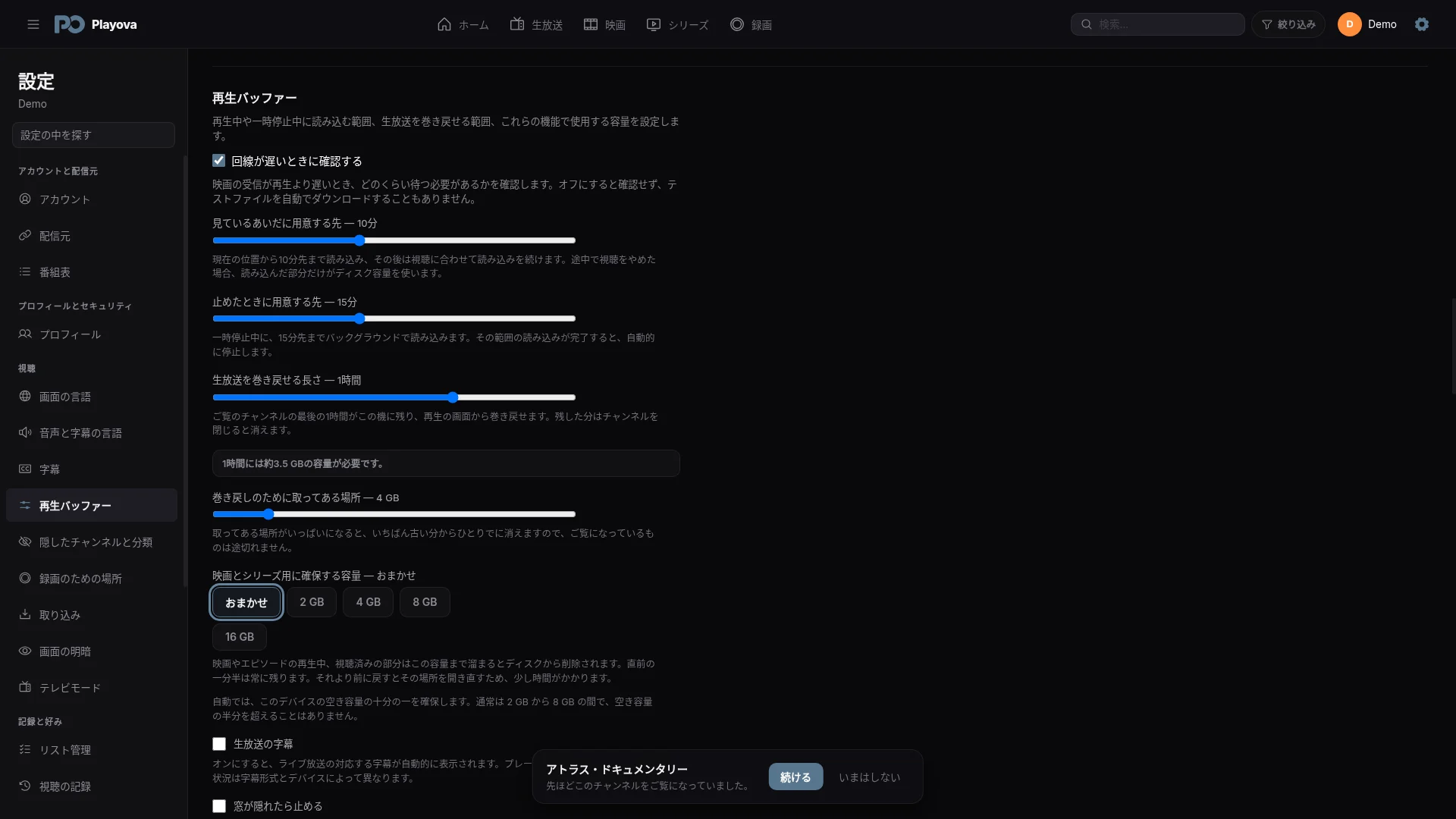1456x819 pixels.
Task: Open the 生放送 tab
Action: (536, 24)
